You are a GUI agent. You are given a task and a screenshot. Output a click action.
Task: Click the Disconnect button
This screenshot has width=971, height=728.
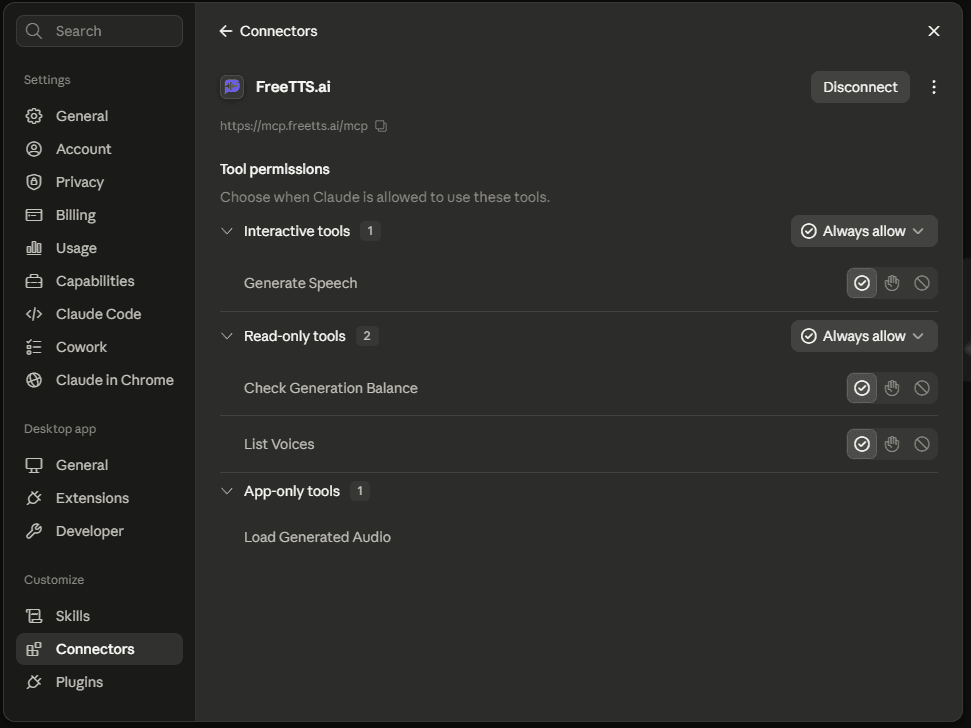click(860, 87)
